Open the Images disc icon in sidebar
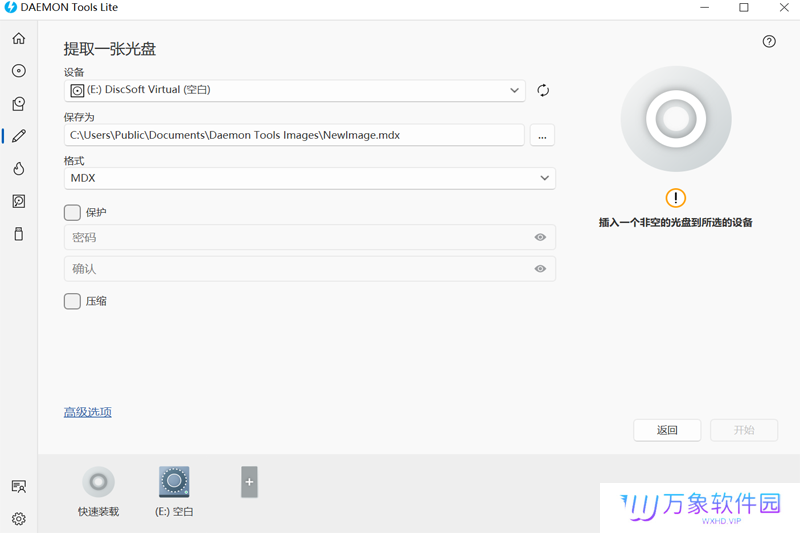This screenshot has width=800, height=533. click(x=19, y=71)
